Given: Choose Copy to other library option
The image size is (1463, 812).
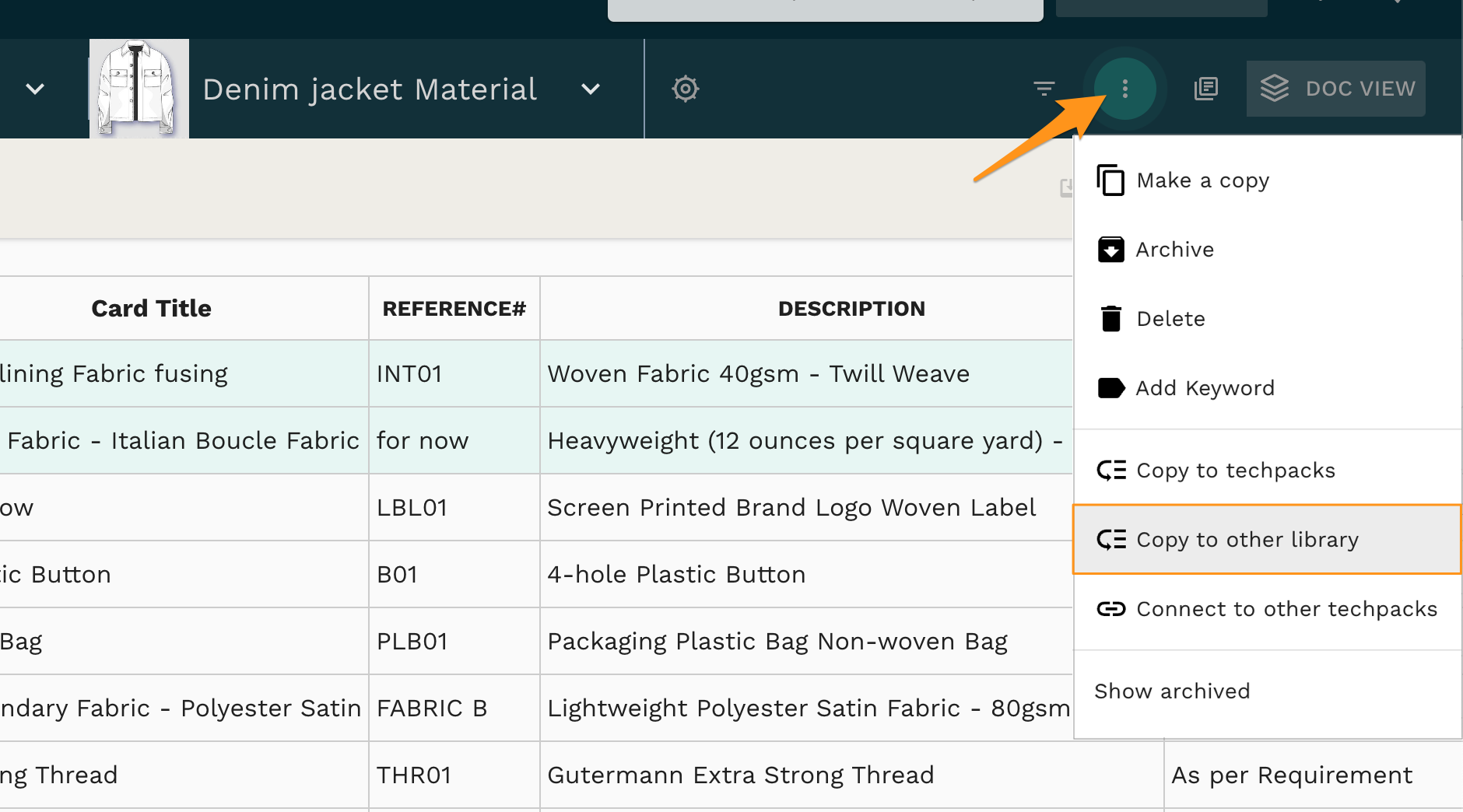Looking at the screenshot, I should point(1247,540).
